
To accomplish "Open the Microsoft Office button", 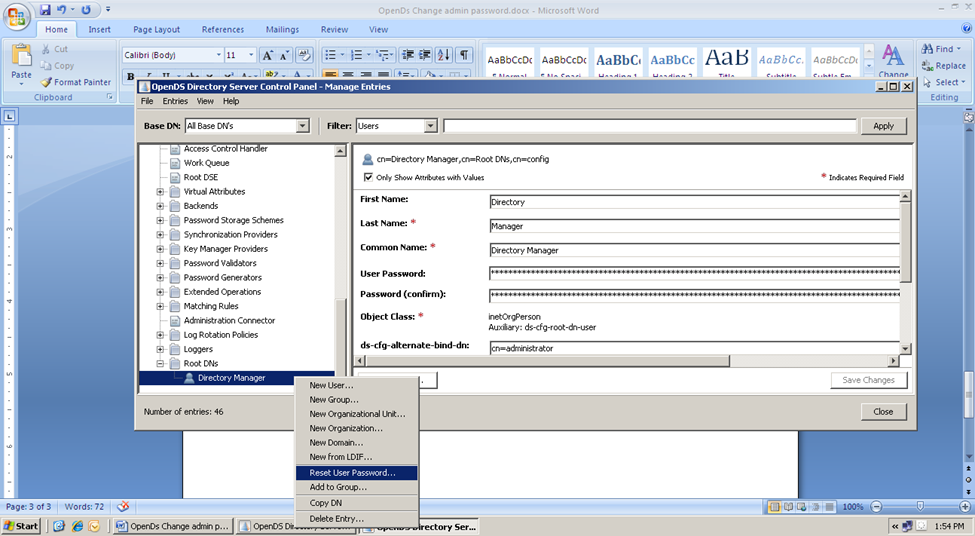I will pos(17,16).
